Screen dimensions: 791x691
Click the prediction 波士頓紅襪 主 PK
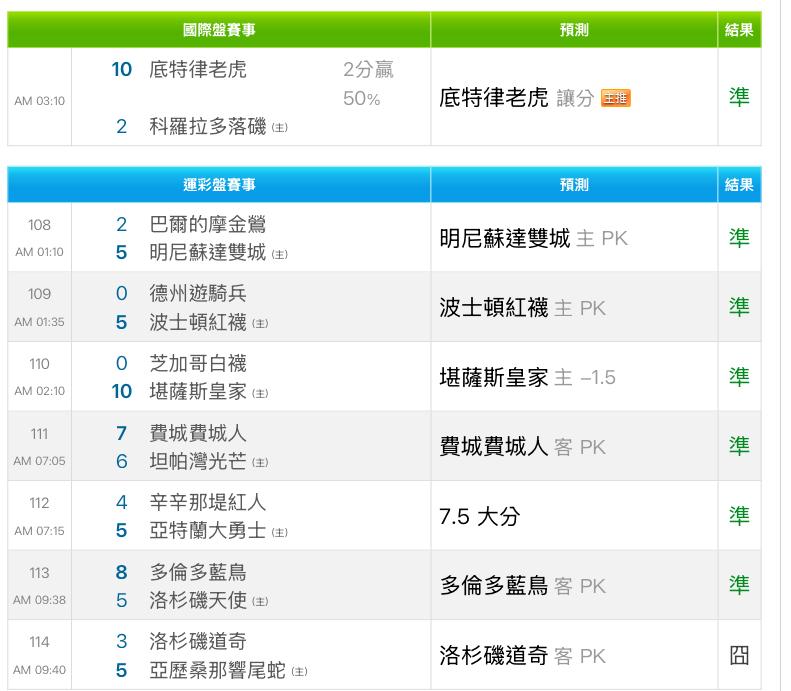tap(522, 308)
